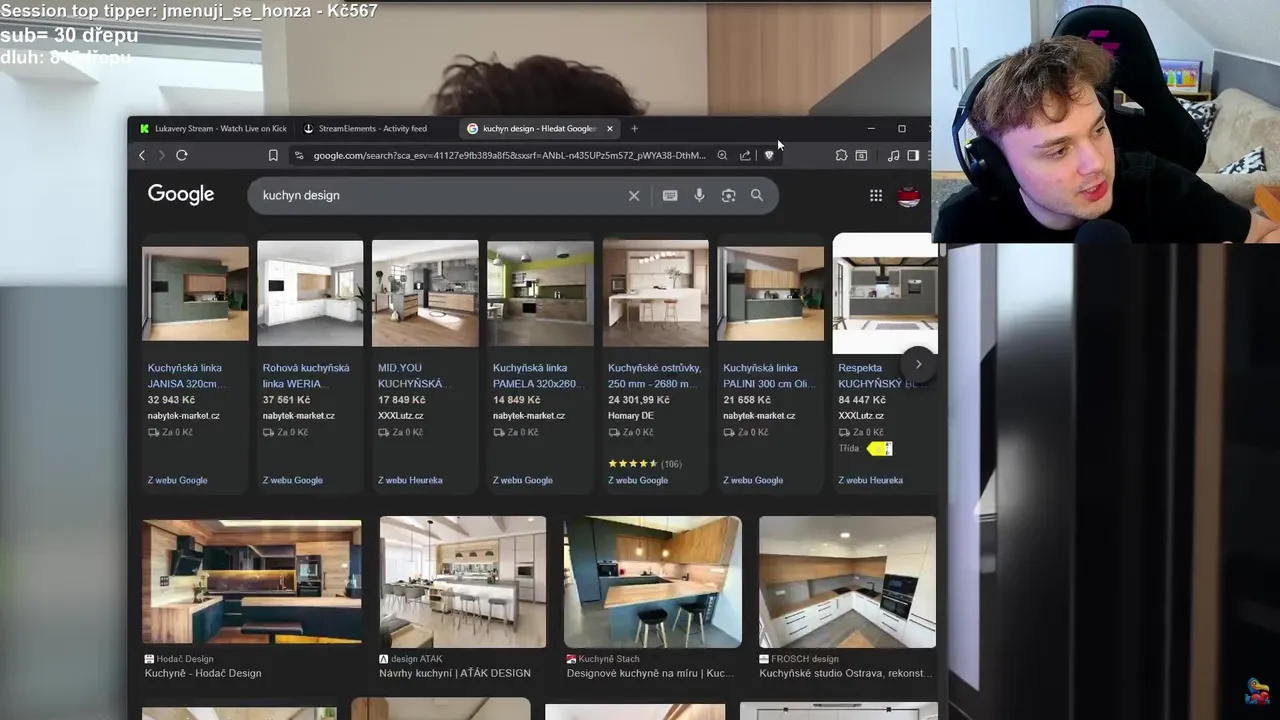Click the yellow energy class label
Image resolution: width=1280 pixels, height=720 pixels.
click(x=880, y=449)
